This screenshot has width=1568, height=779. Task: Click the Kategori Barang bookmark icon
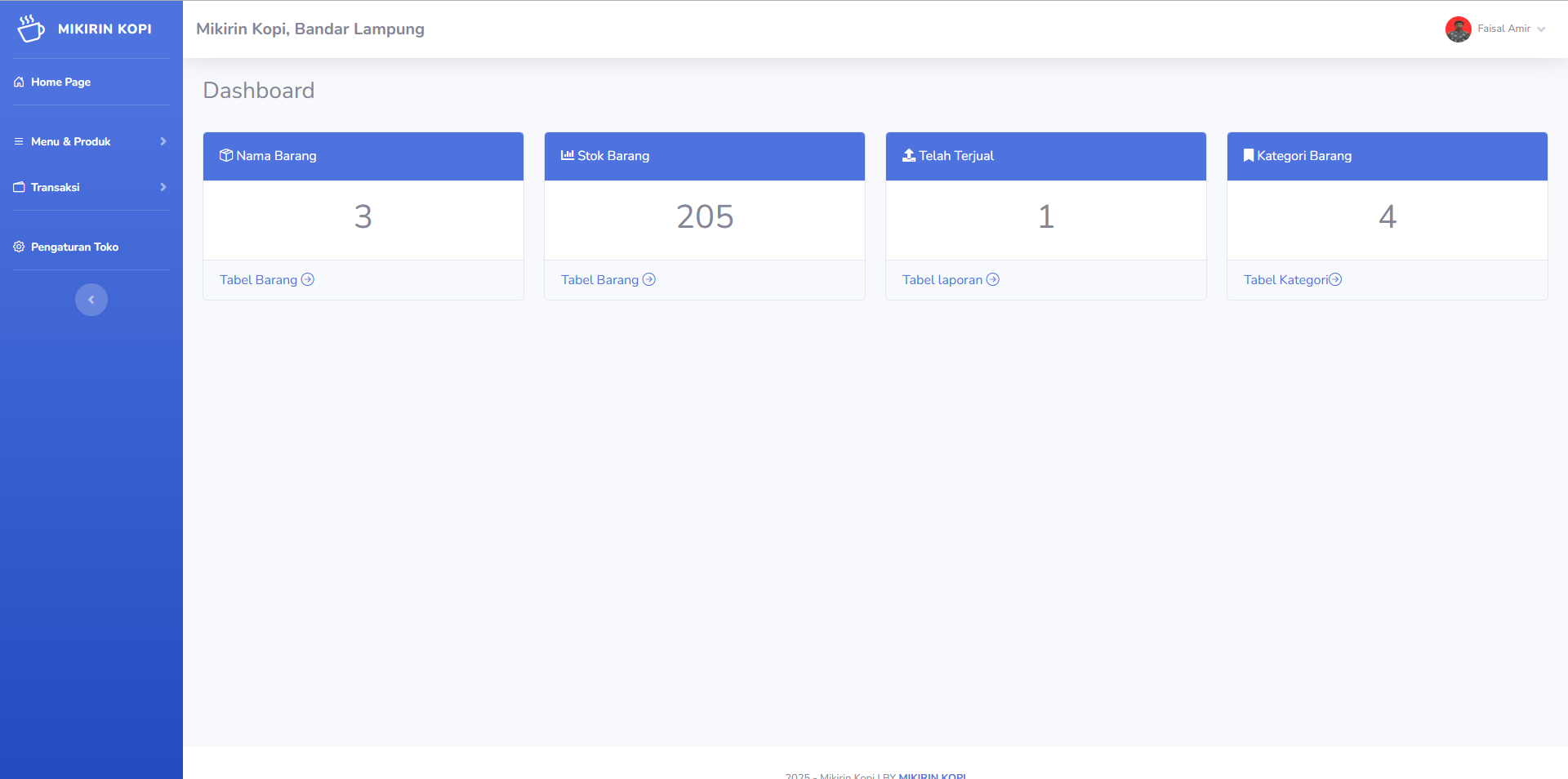tap(1249, 155)
